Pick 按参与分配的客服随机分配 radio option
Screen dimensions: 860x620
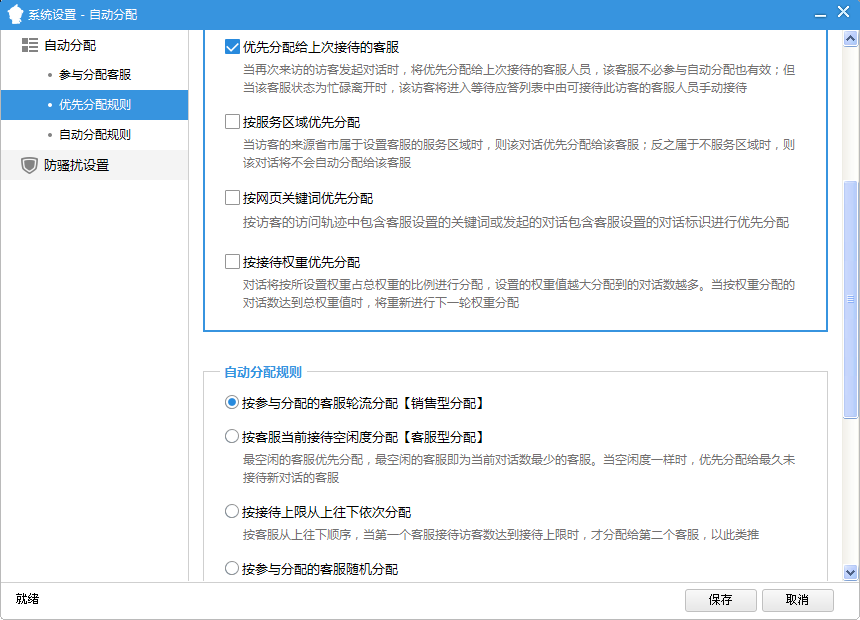[x=232, y=569]
